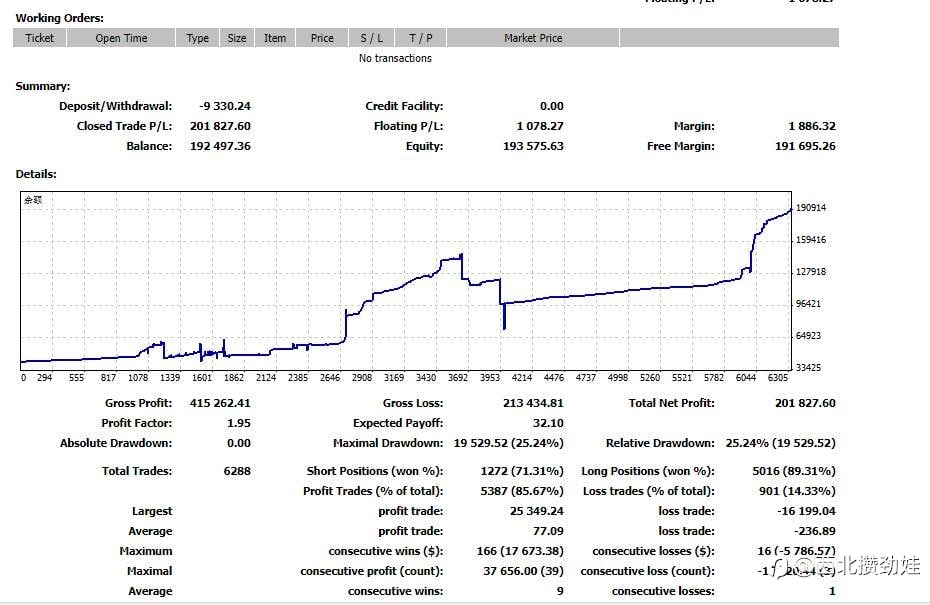Select largest profit trade value 25 349.24
The height and width of the screenshot is (605, 930).
click(x=537, y=511)
